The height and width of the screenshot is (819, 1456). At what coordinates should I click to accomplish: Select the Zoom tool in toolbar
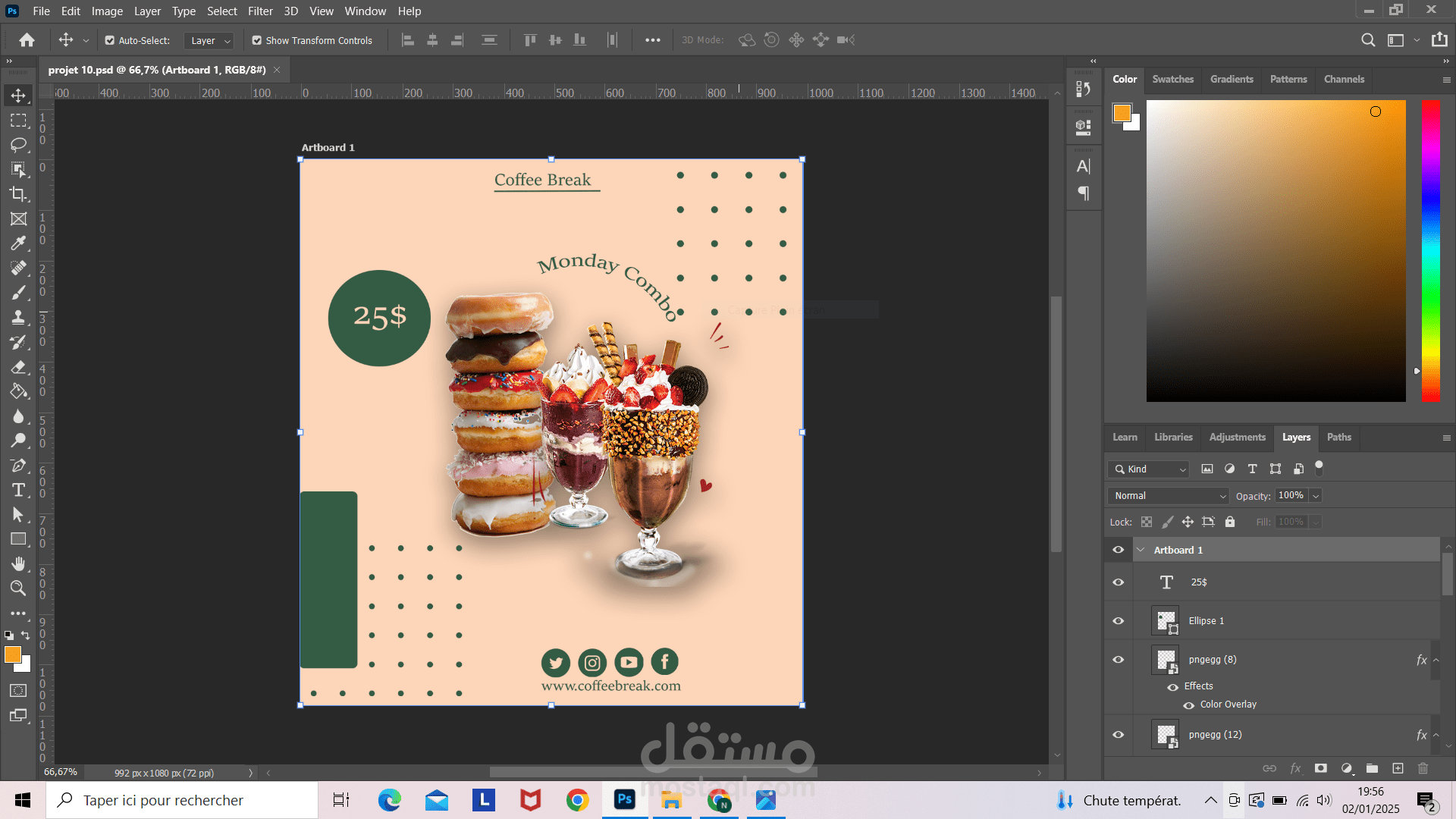tap(18, 588)
